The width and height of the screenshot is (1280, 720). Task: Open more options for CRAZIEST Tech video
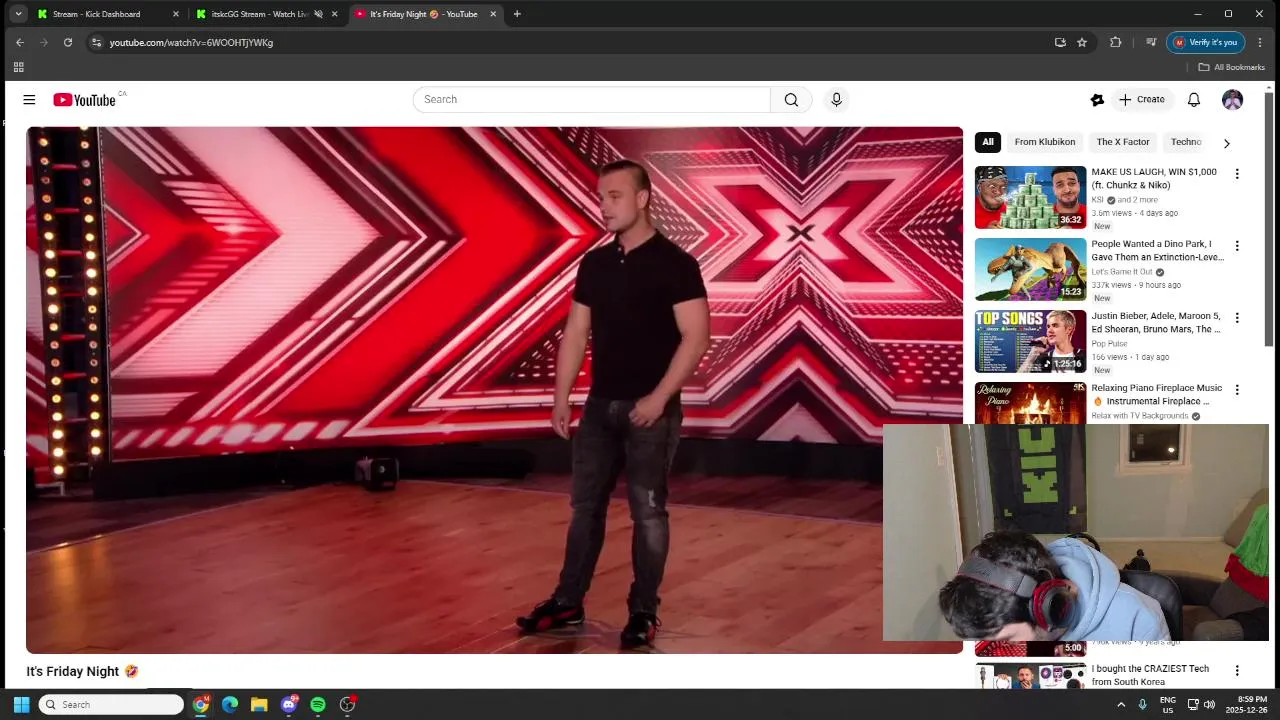point(1237,671)
